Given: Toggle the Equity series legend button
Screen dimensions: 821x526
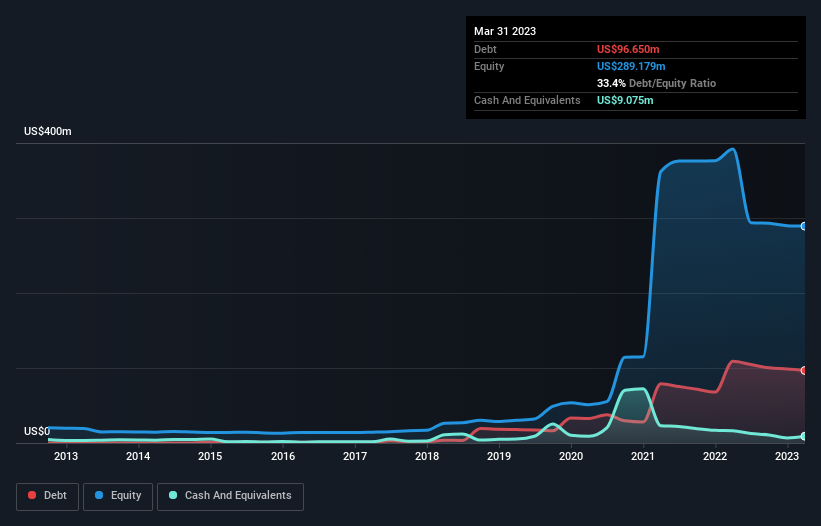Looking at the screenshot, I should coord(118,496).
